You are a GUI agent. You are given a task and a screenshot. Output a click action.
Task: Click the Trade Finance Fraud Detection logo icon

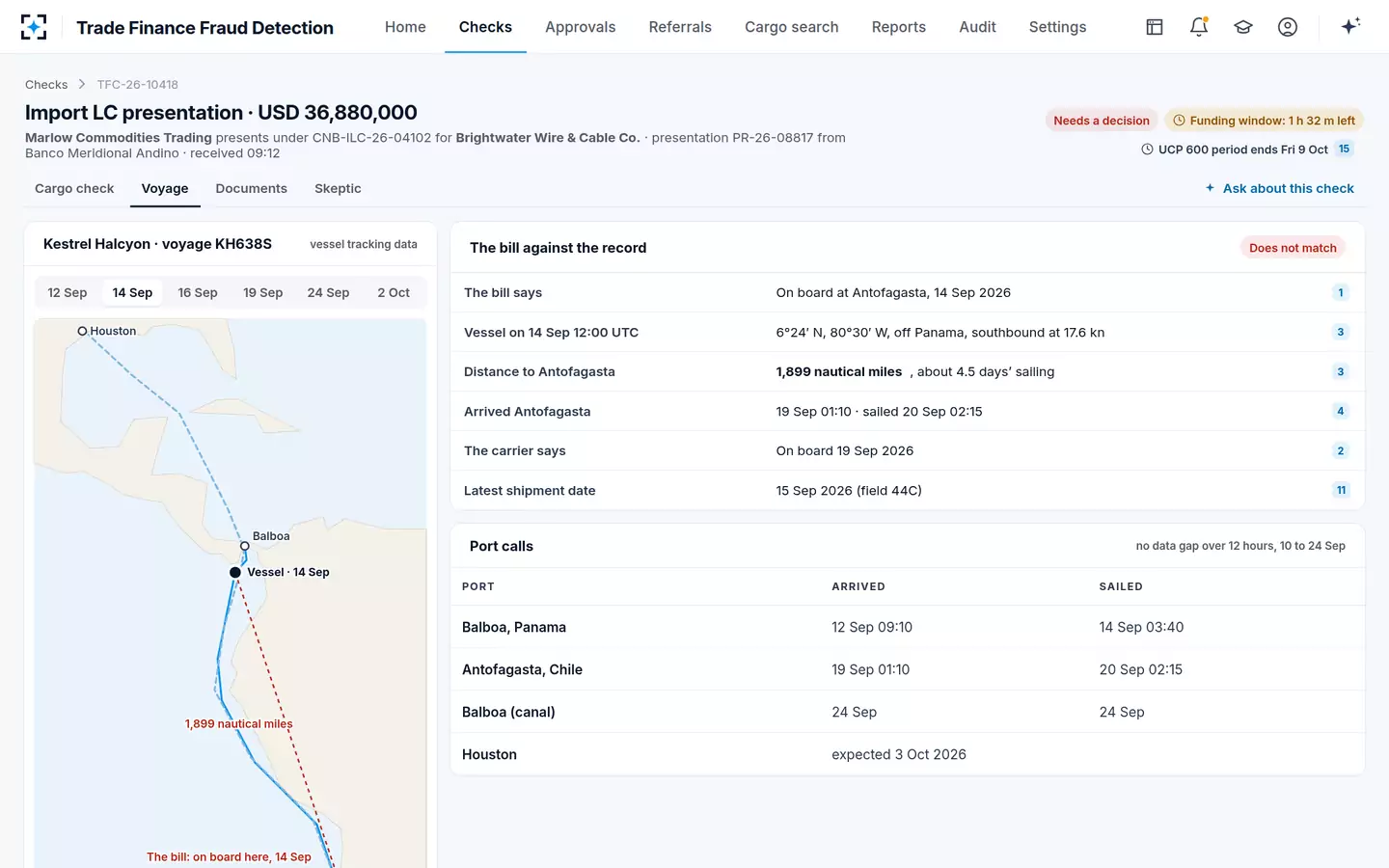tap(34, 27)
